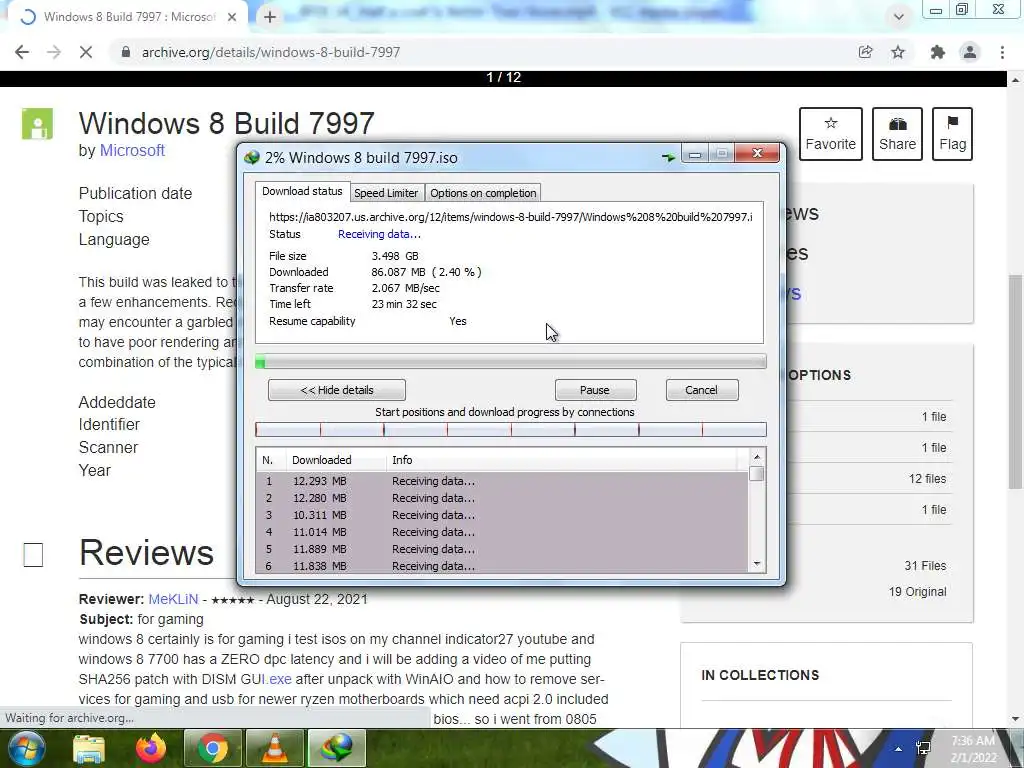Click the Info column header
This screenshot has height=768, width=1024.
tap(563, 460)
